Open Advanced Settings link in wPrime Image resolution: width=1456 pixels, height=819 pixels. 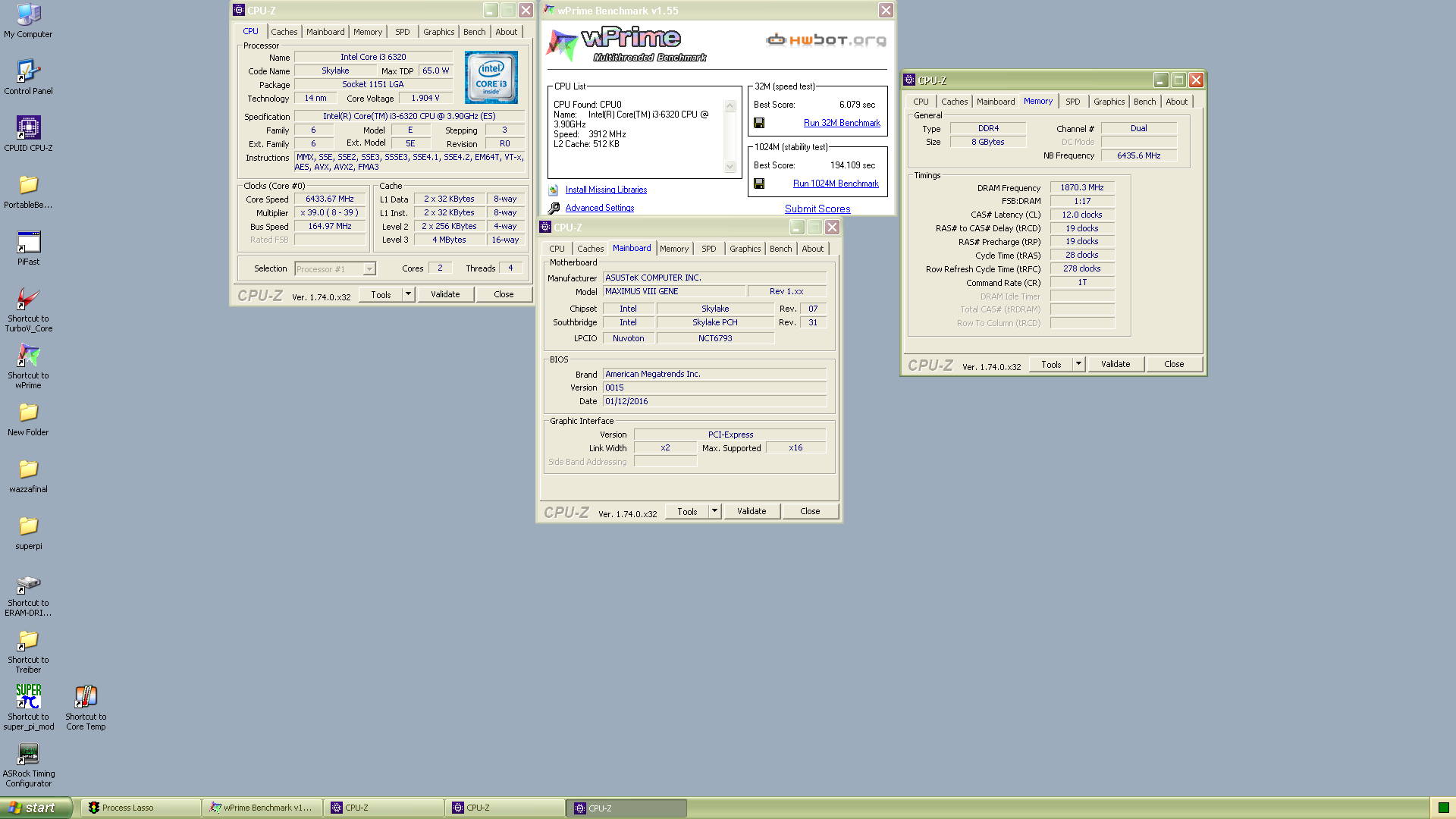click(x=600, y=208)
